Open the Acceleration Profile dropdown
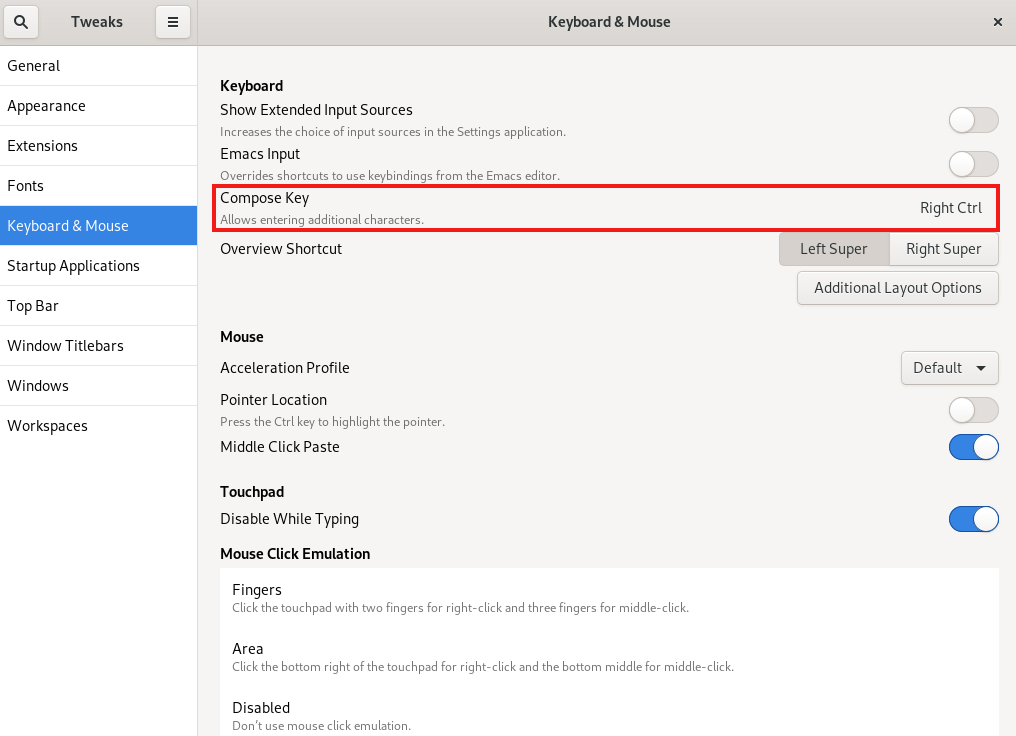The width and height of the screenshot is (1016, 736). coord(948,367)
